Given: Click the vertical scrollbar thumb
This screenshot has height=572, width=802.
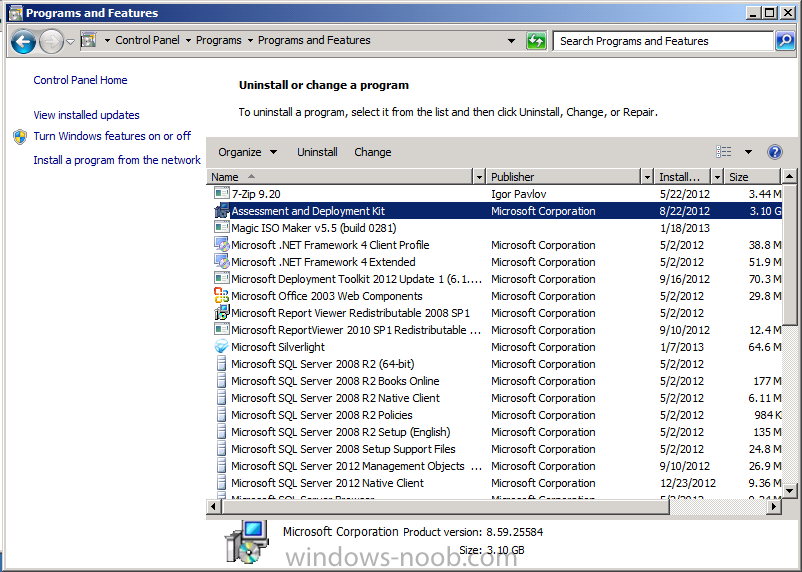Looking at the screenshot, I should coord(789,255).
